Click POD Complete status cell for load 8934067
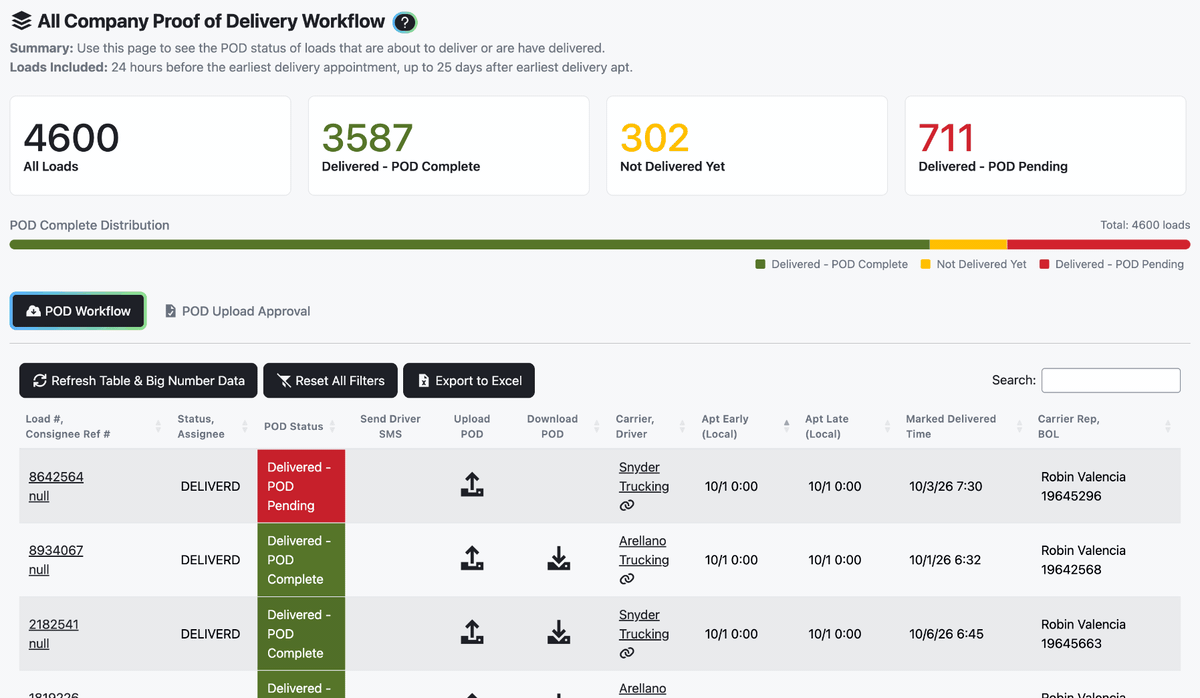The height and width of the screenshot is (698, 1200). (301, 560)
